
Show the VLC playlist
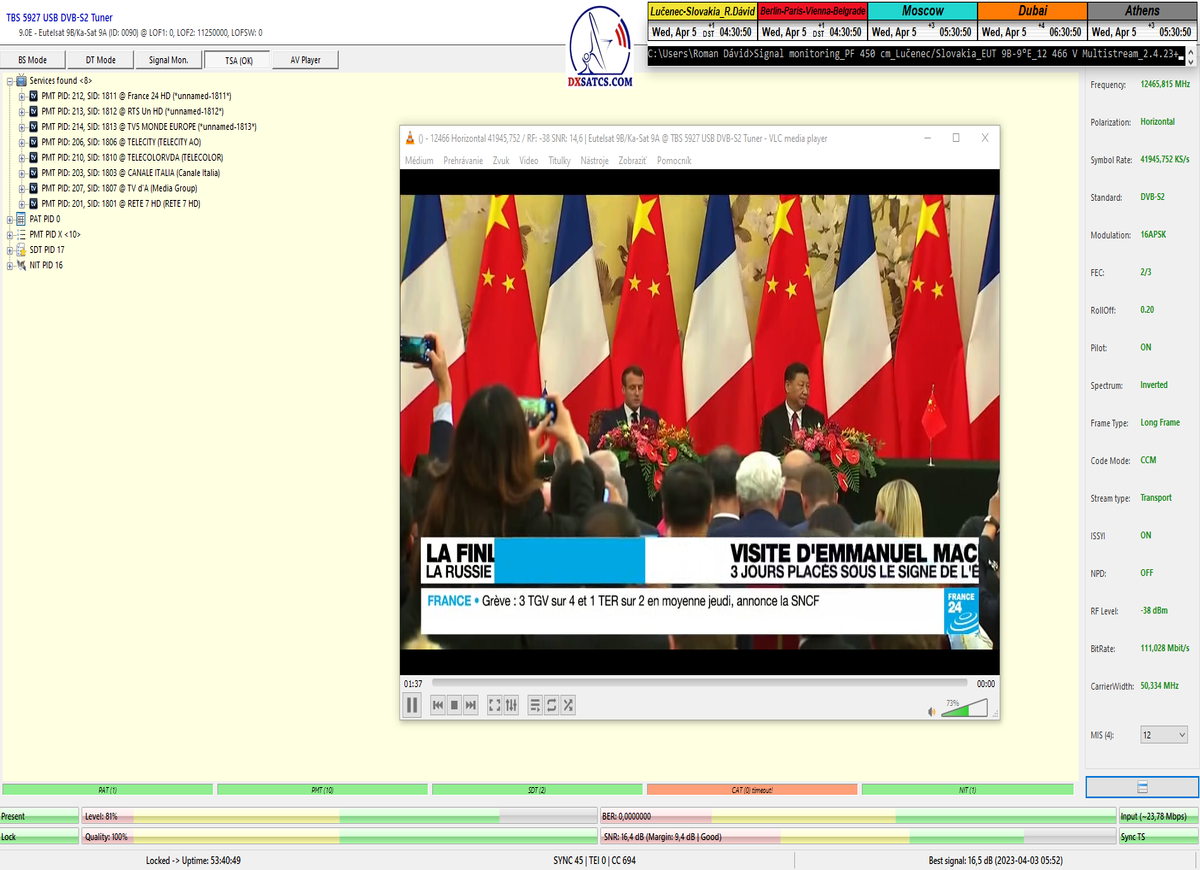[535, 705]
